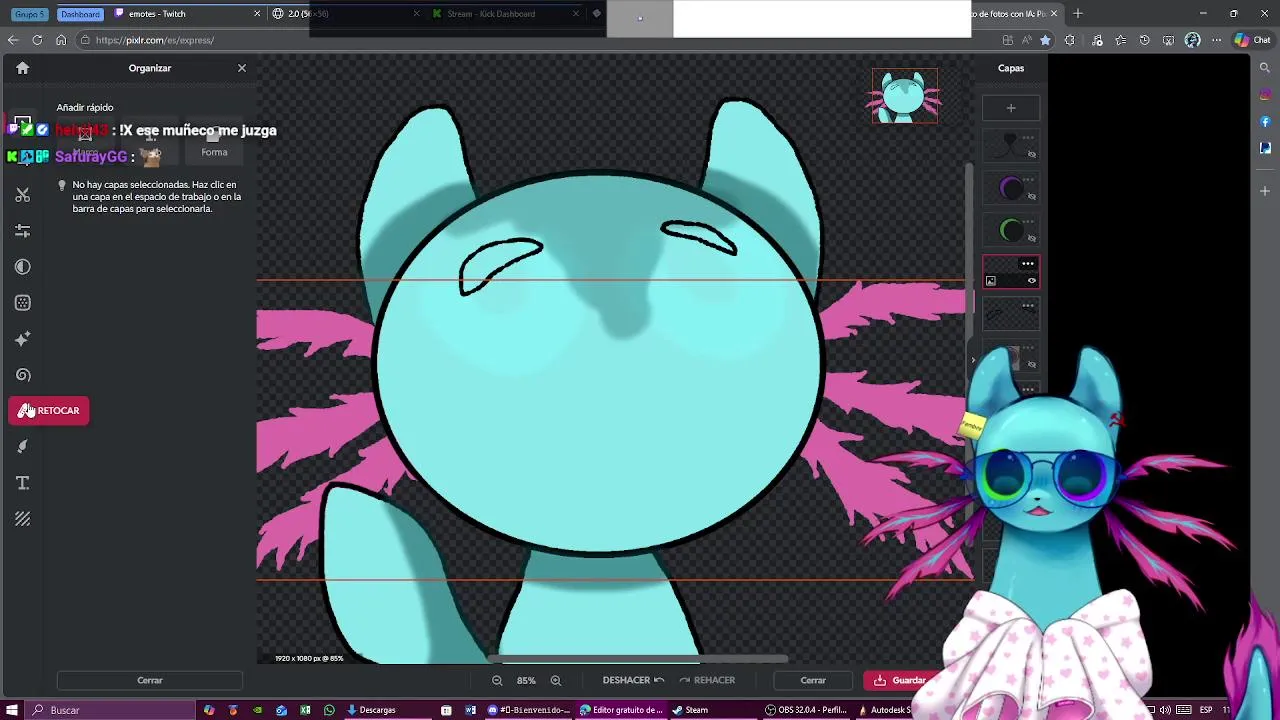Toggle visibility of the sixth layer

click(x=1032, y=364)
